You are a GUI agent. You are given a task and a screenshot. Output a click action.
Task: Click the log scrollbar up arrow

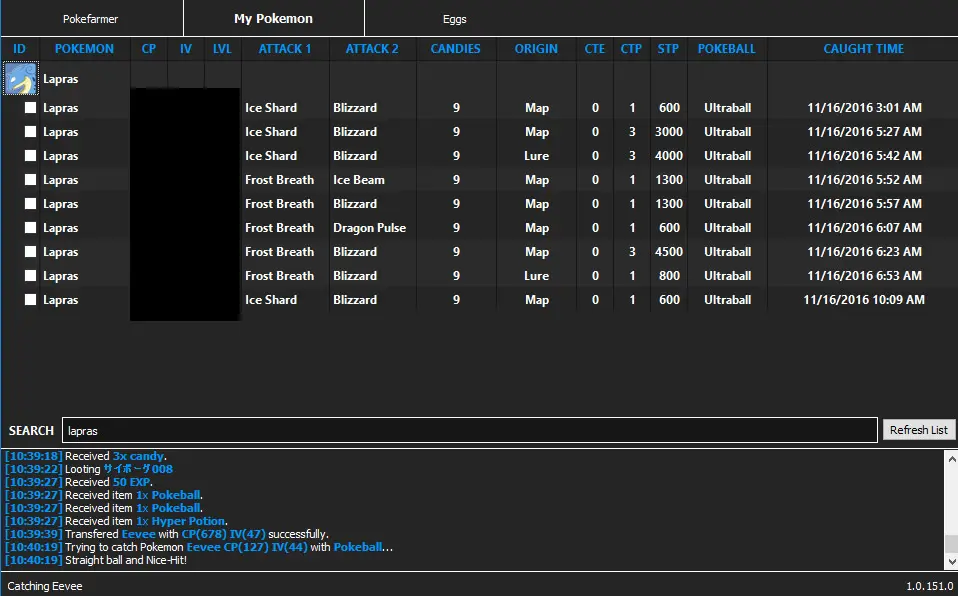(950, 457)
